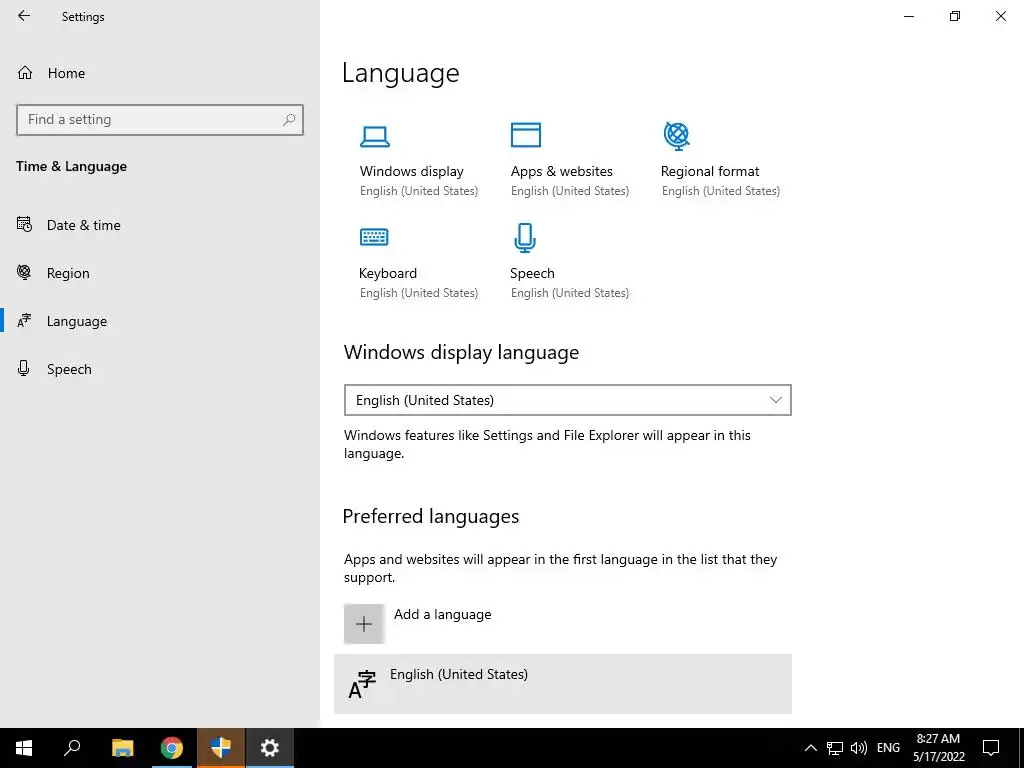The height and width of the screenshot is (768, 1024).
Task: Open the Windows display tile label
Action: click(x=411, y=171)
